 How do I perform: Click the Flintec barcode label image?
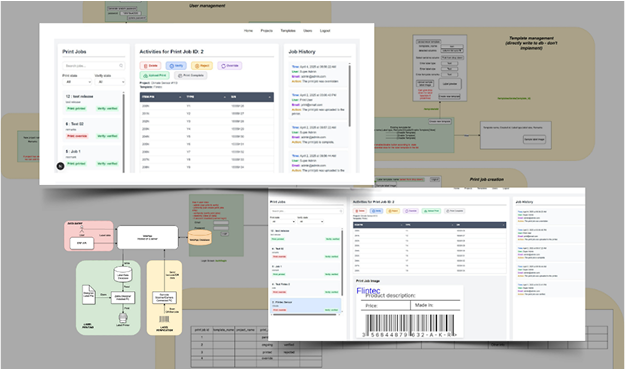(409, 312)
